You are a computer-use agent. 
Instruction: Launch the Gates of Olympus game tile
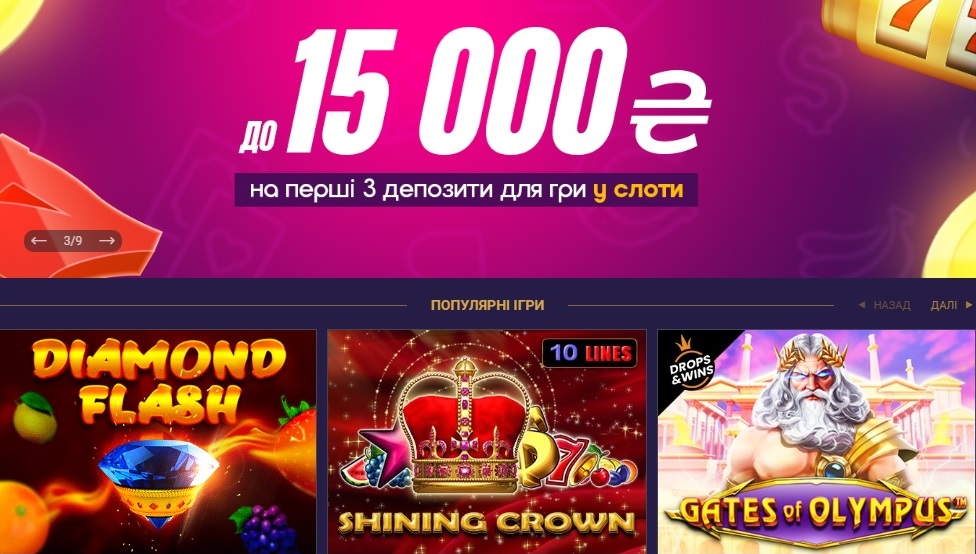[817, 442]
